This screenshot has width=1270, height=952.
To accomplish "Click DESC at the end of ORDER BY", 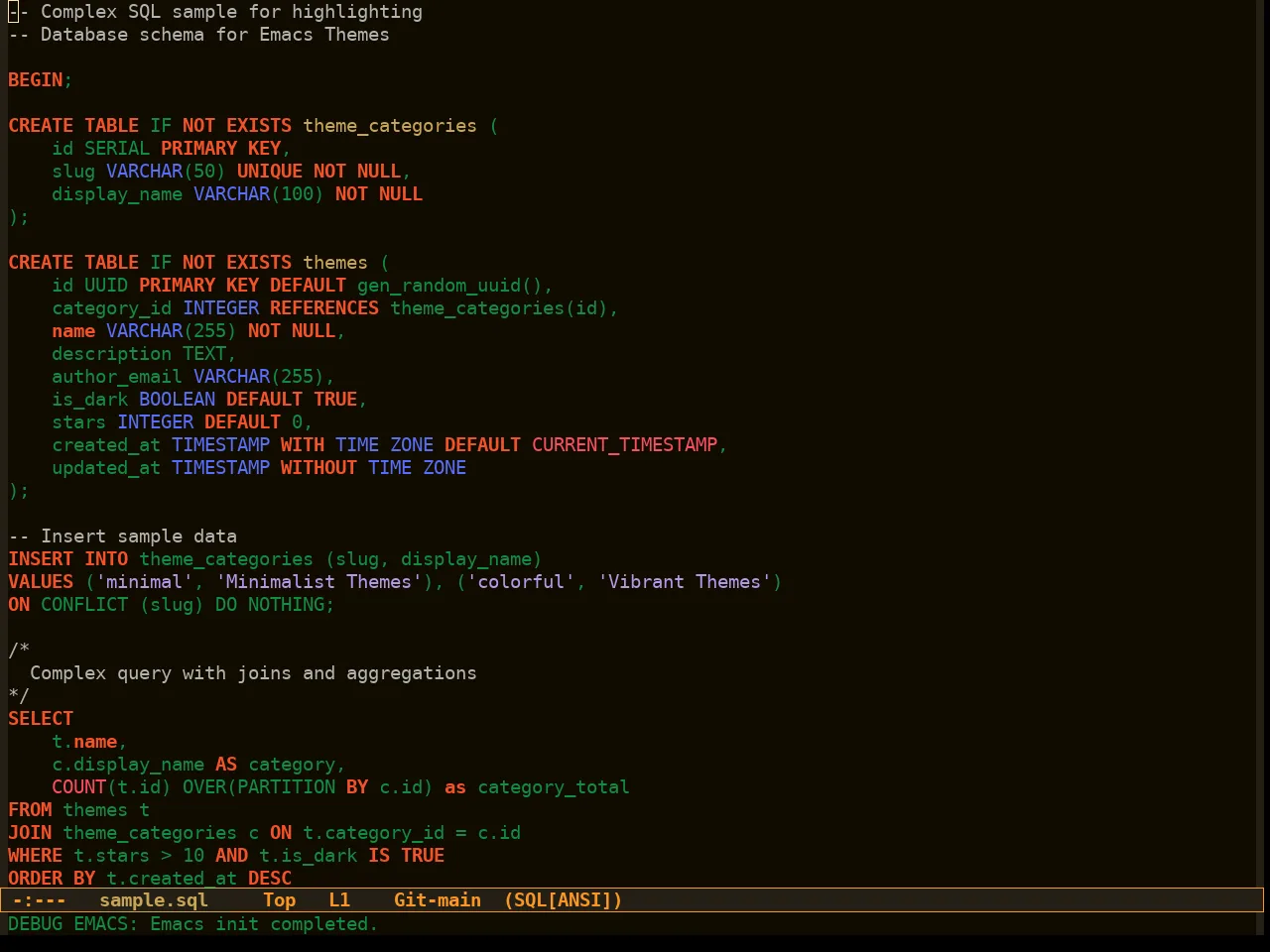I will [x=270, y=879].
